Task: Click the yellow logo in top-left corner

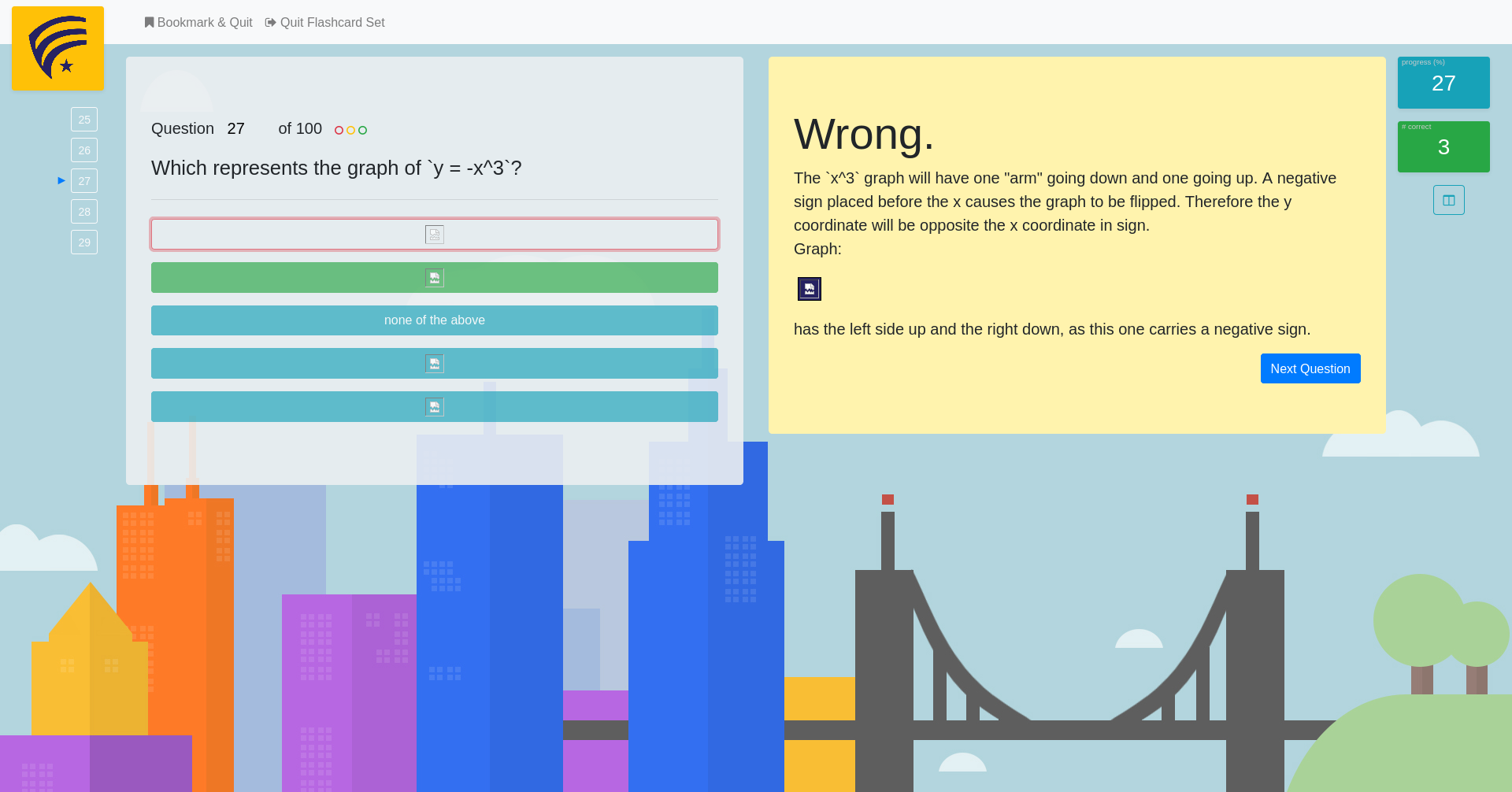Action: pos(57,49)
